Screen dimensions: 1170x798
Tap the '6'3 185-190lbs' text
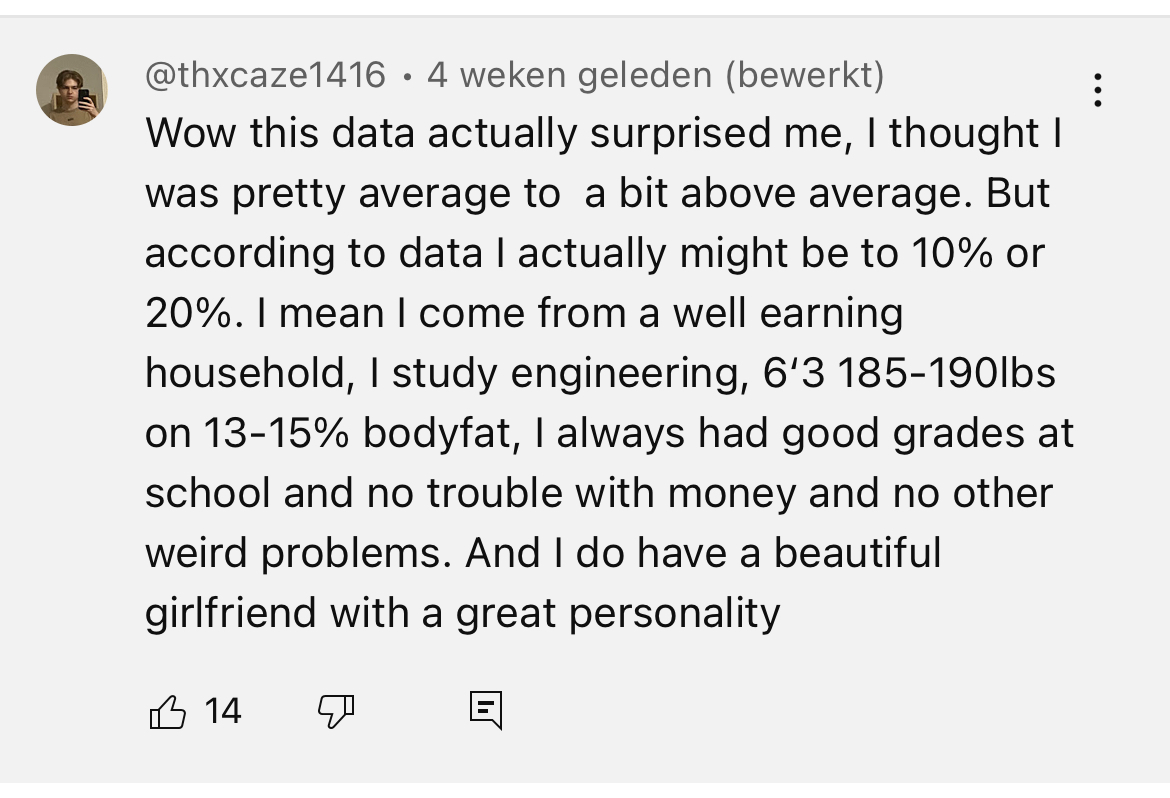coord(909,372)
